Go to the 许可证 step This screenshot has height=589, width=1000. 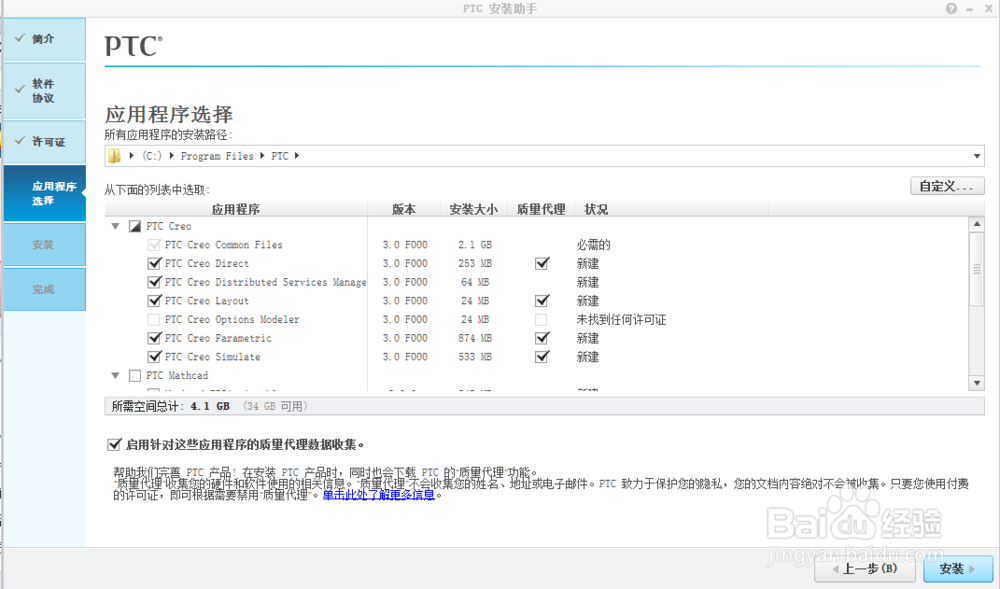[x=45, y=142]
